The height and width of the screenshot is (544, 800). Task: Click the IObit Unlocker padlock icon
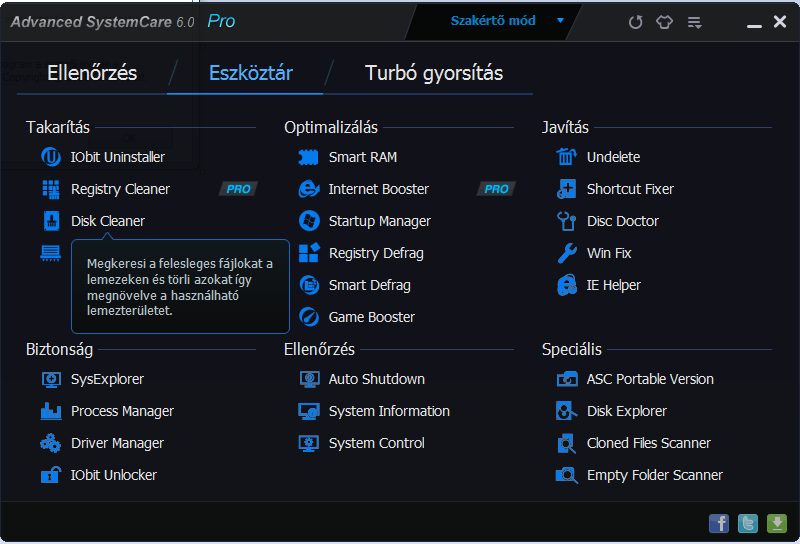tap(51, 475)
